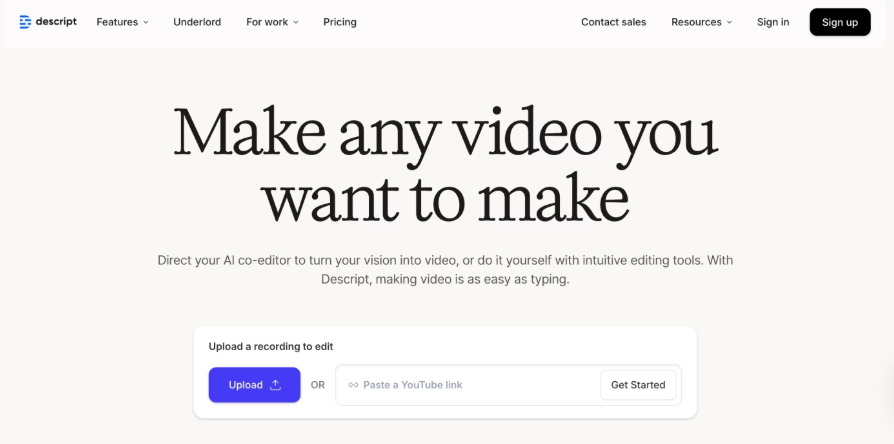The width and height of the screenshot is (894, 444).
Task: Open the Features menu
Action: click(116, 22)
